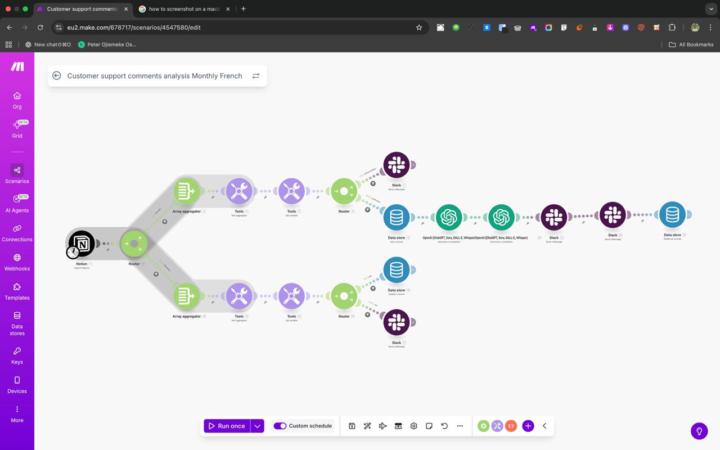This screenshot has height=450, width=720.
Task: Open the clock schedule badge on Notion module
Action: tap(73, 252)
